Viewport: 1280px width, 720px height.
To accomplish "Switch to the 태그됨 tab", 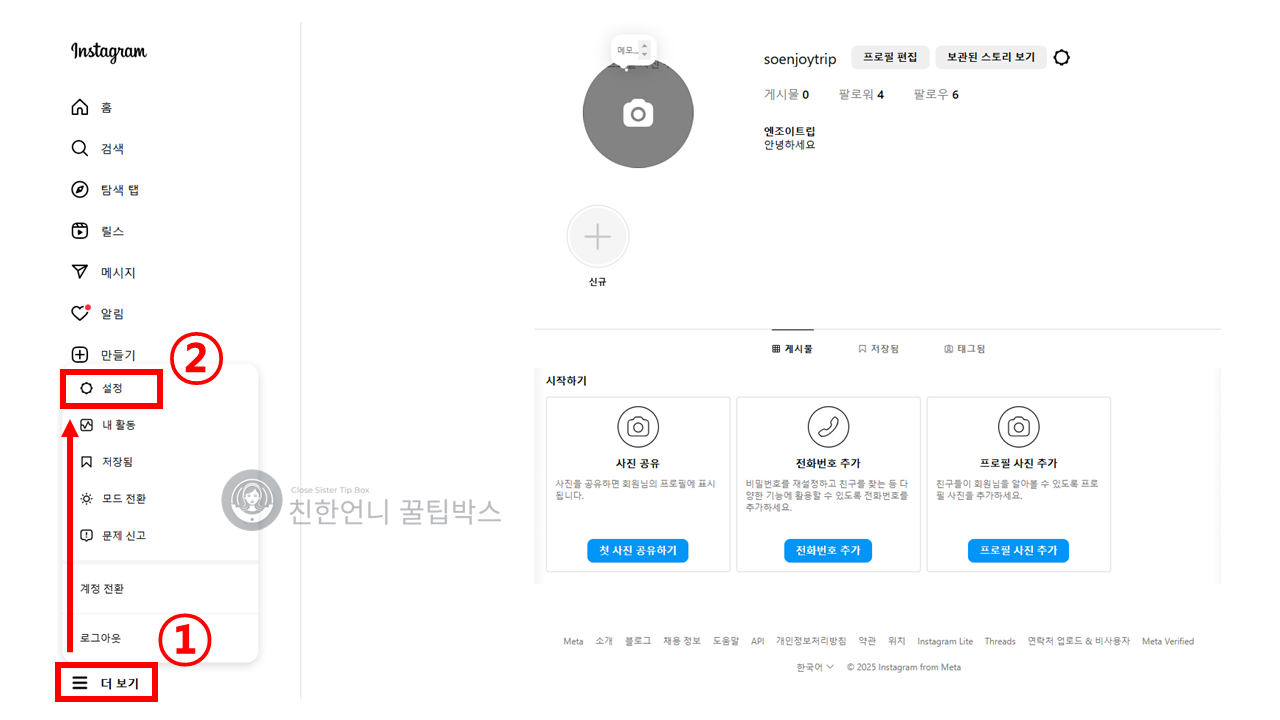I will (x=964, y=349).
